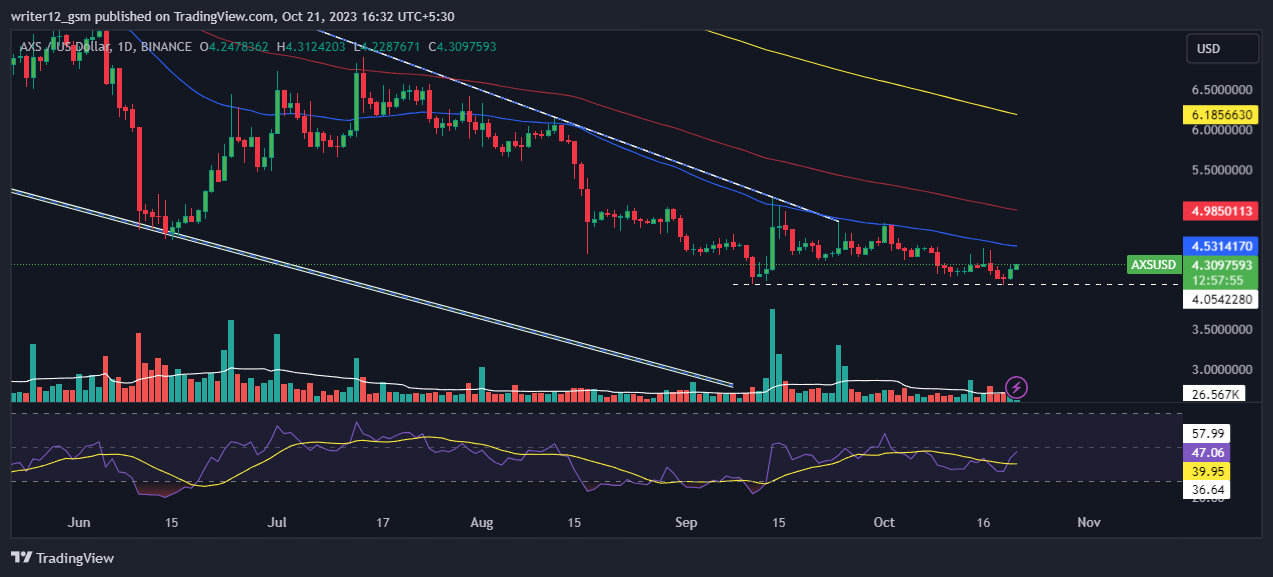Click the volume value 26.567K label

[1214, 394]
